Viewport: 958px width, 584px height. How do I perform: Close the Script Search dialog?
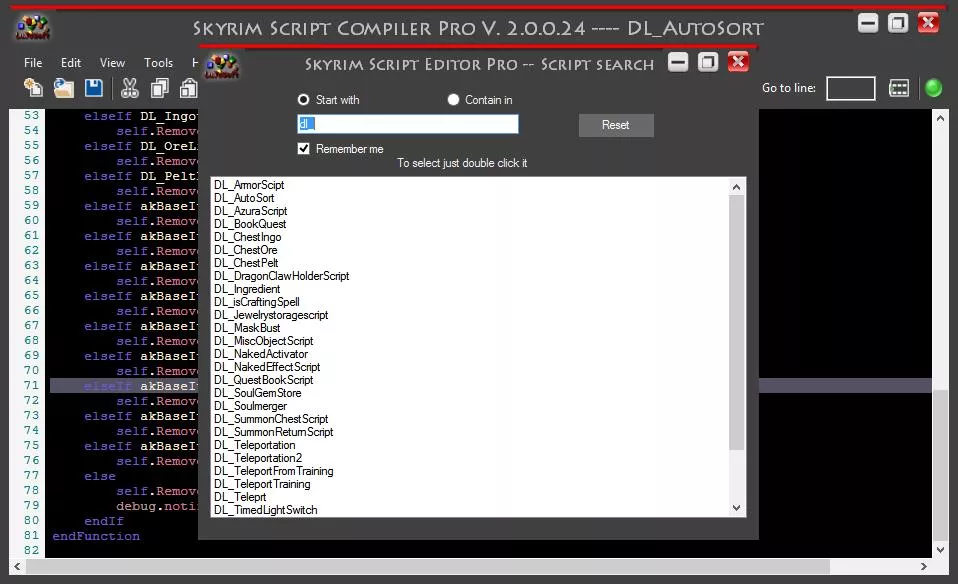[738, 62]
